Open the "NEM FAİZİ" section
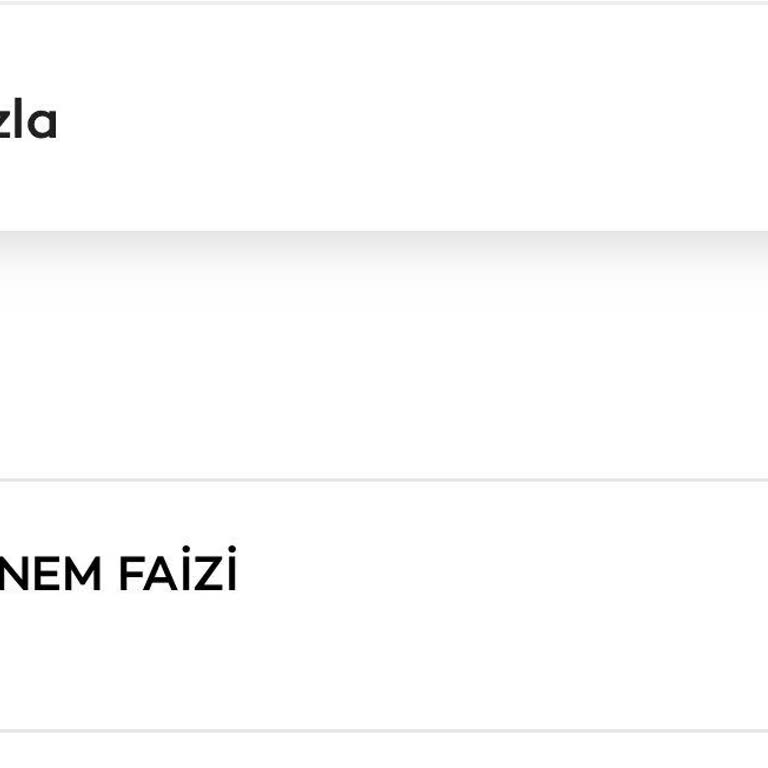 point(118,575)
